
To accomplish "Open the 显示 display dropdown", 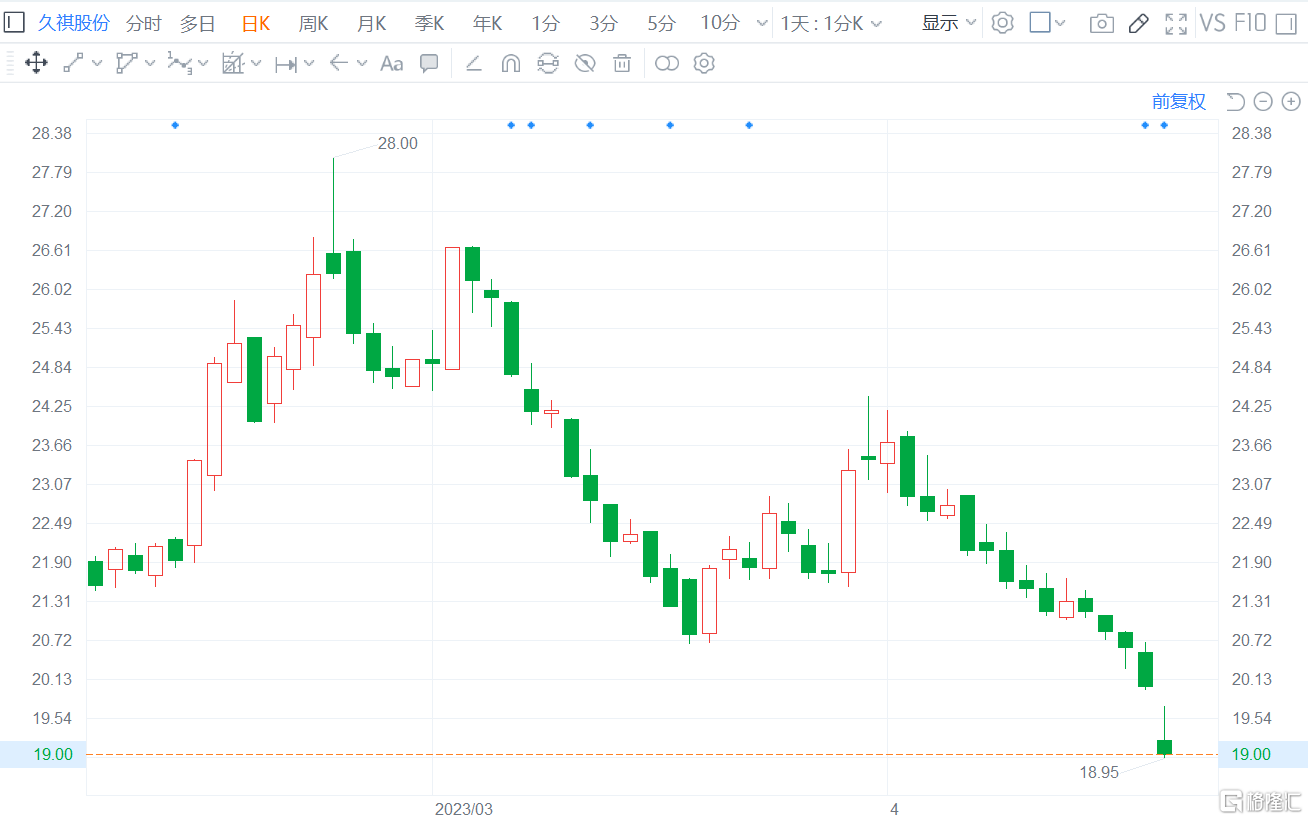I will point(949,23).
